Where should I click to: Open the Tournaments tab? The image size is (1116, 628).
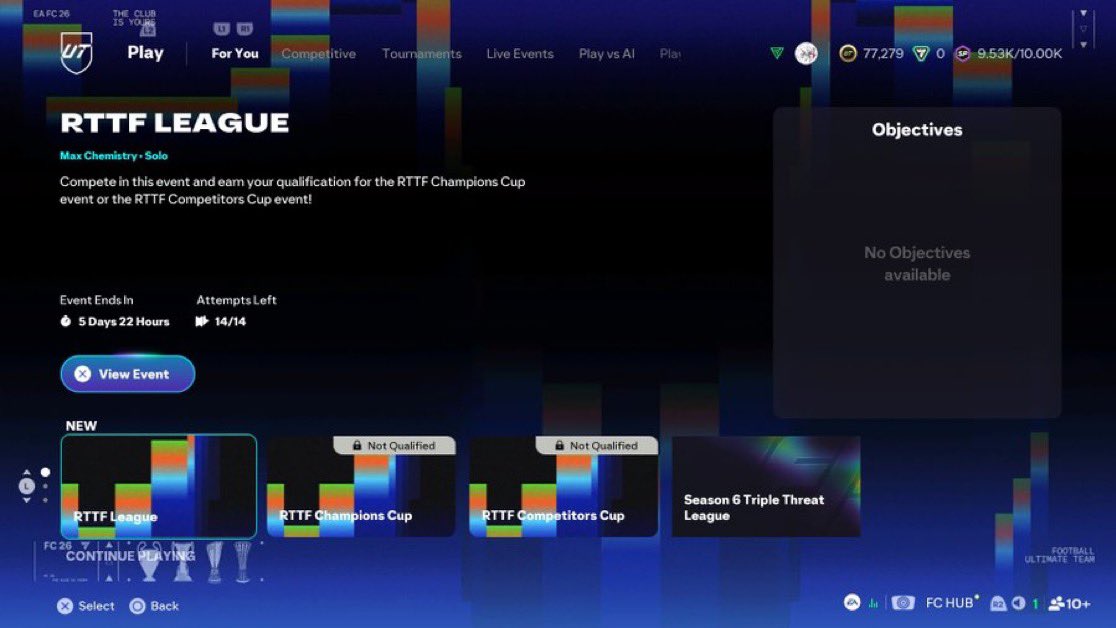[421, 53]
